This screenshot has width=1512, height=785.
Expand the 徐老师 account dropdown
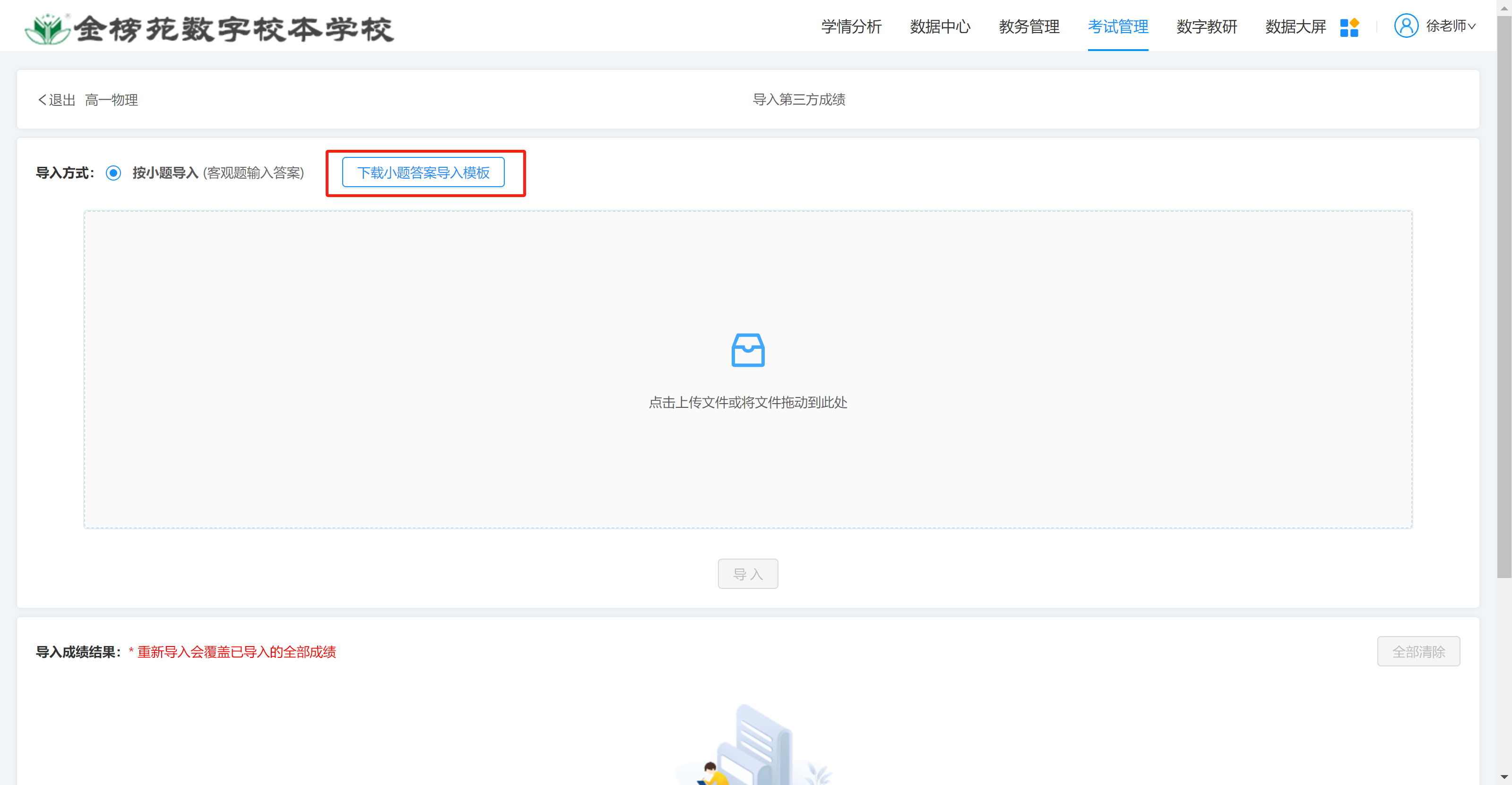pos(1451,26)
